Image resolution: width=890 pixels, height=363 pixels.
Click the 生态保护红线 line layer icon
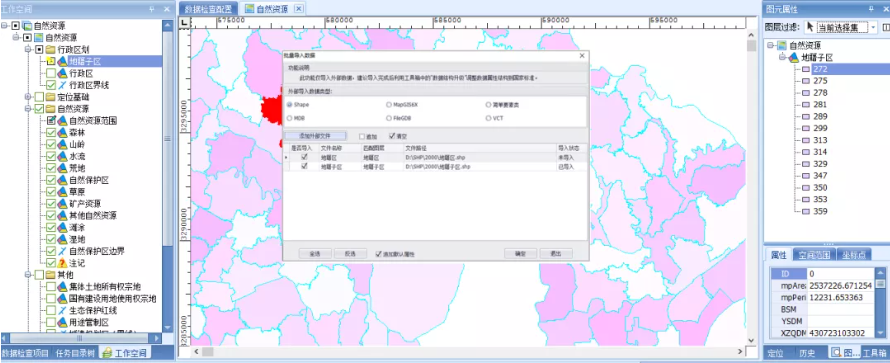62,310
